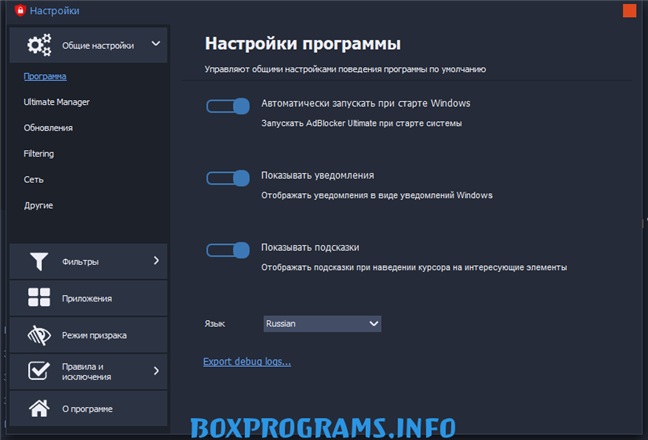The height and width of the screenshot is (440, 648).
Task: Expand the Фильтры section arrow
Action: tap(156, 261)
